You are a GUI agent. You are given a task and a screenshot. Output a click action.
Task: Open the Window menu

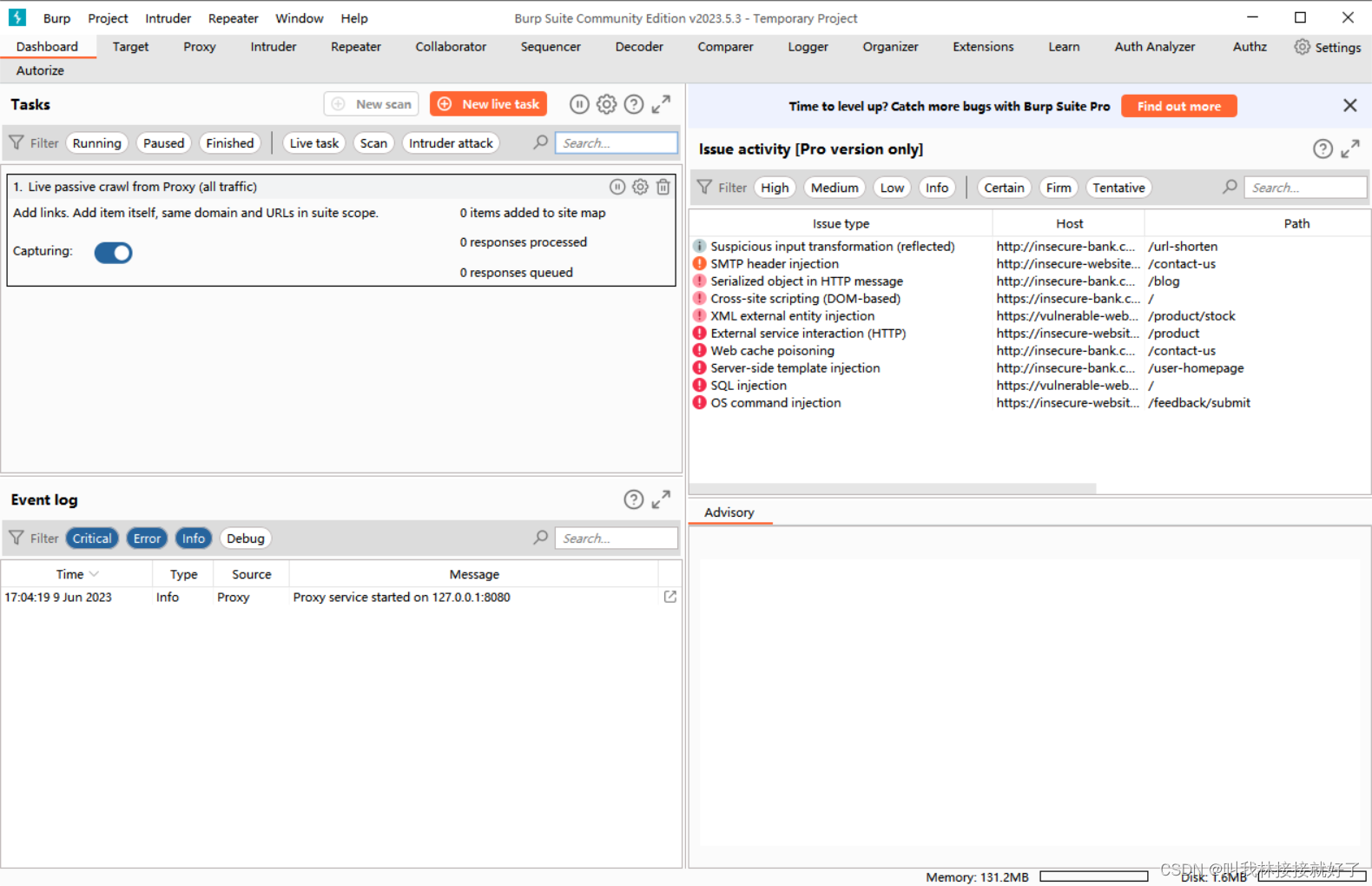coord(300,18)
